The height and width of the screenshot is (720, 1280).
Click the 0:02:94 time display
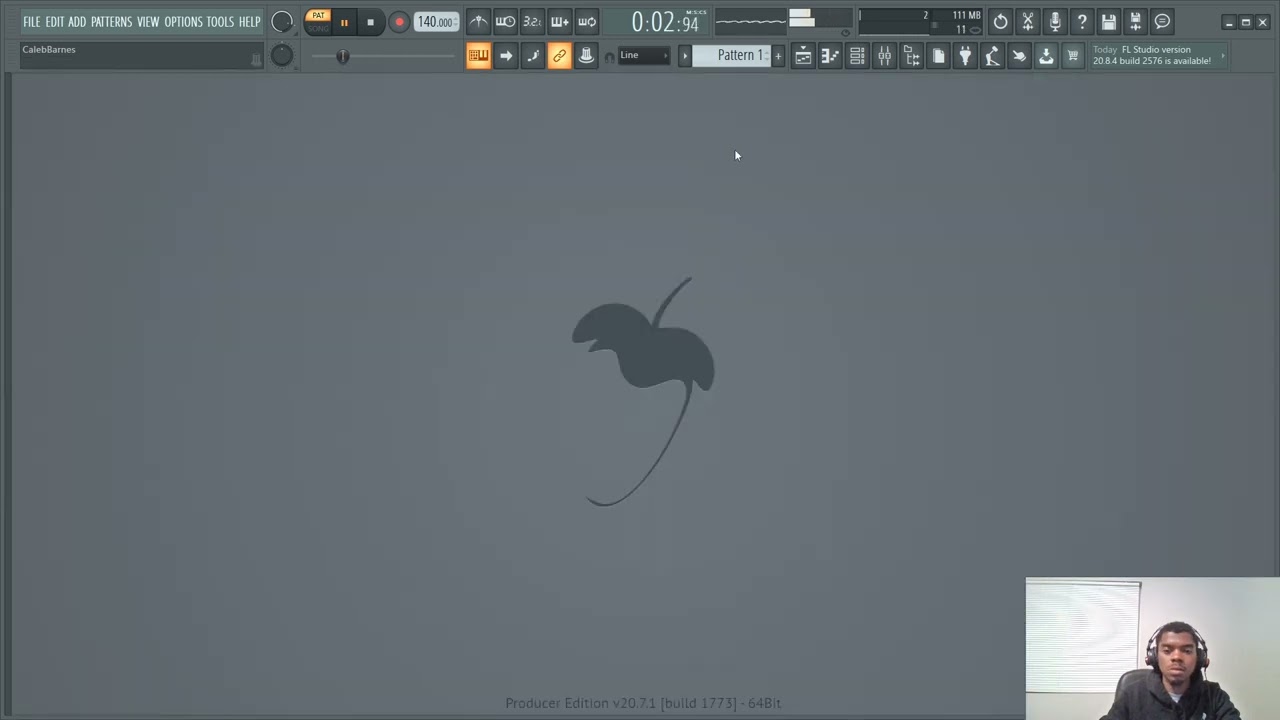click(665, 22)
